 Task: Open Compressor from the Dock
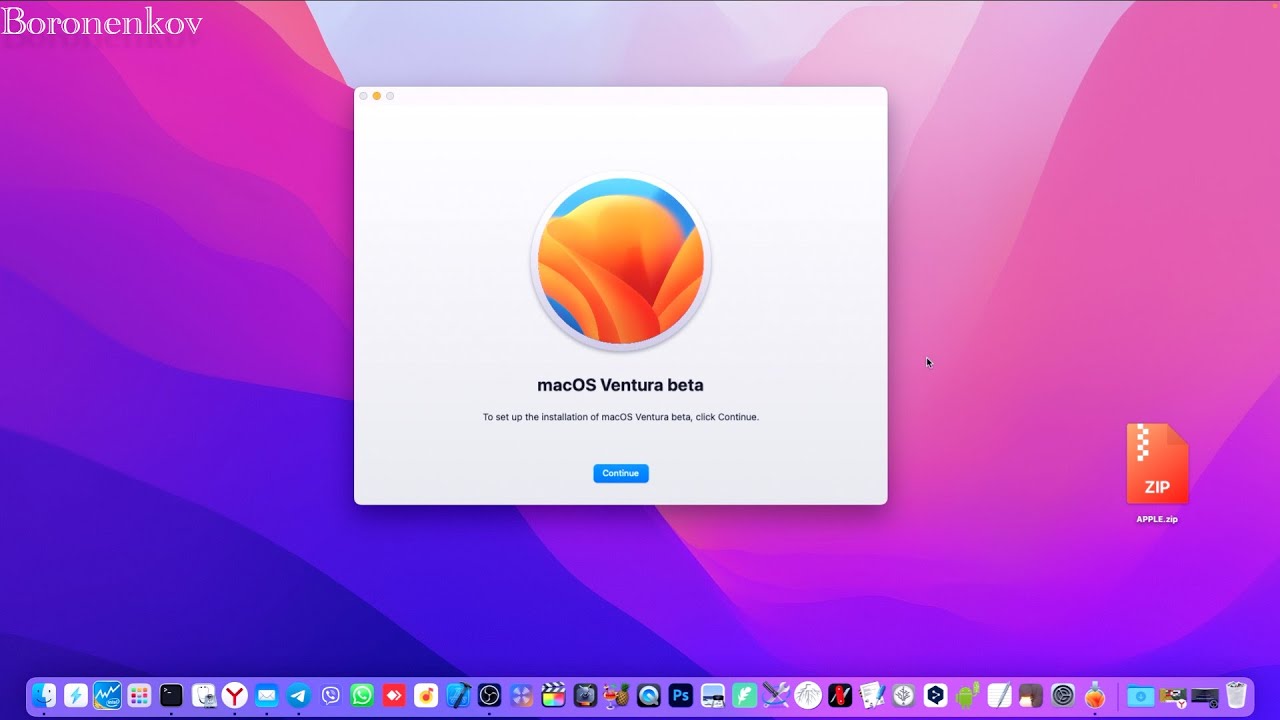pos(585,695)
